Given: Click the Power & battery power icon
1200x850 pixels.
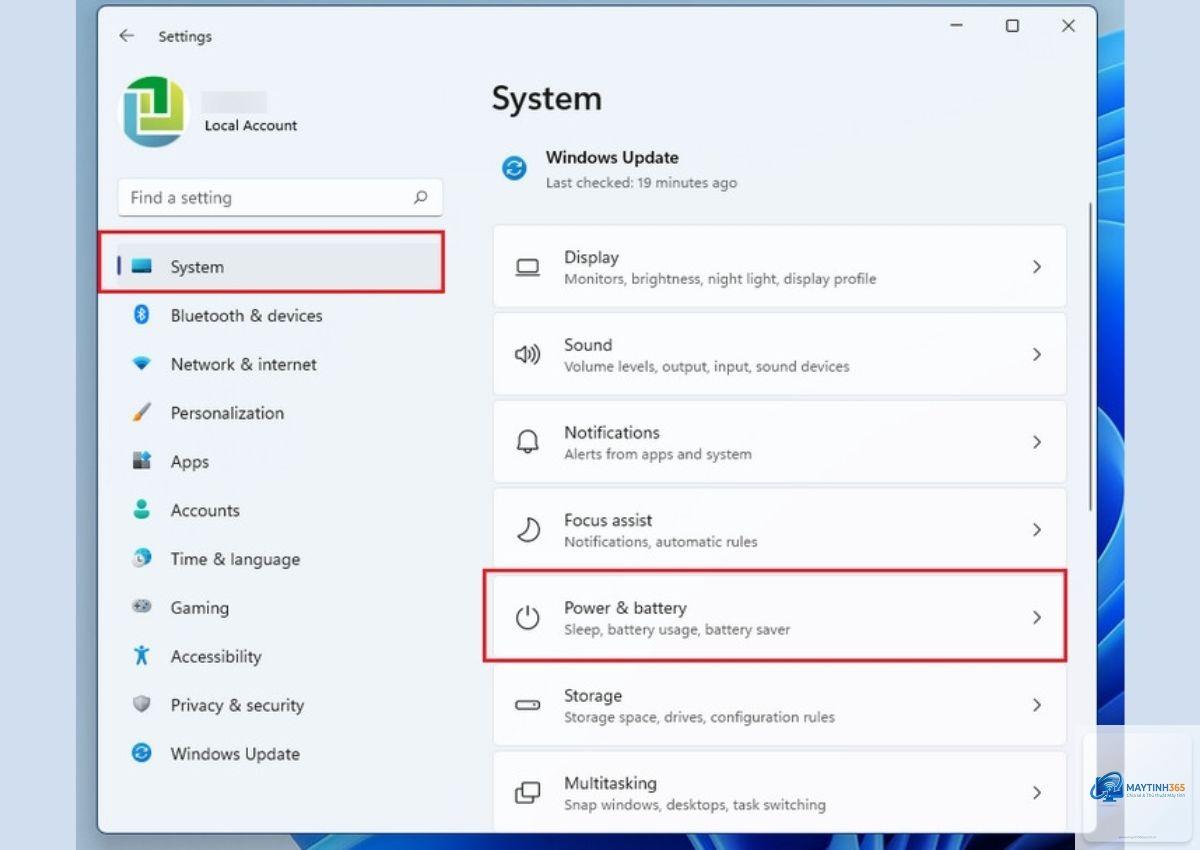Looking at the screenshot, I should [527, 617].
